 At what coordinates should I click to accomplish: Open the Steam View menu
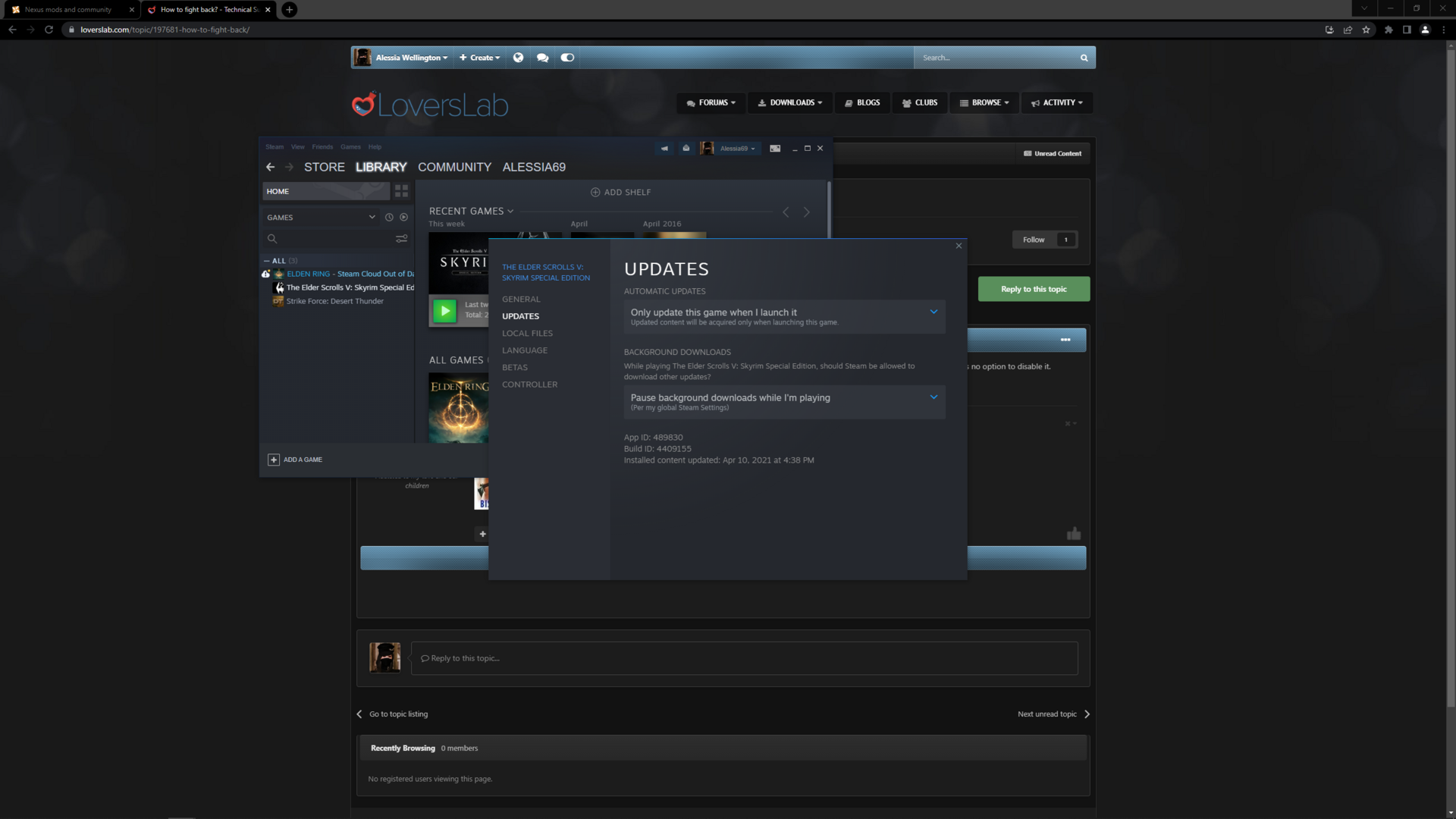pyautogui.click(x=297, y=147)
